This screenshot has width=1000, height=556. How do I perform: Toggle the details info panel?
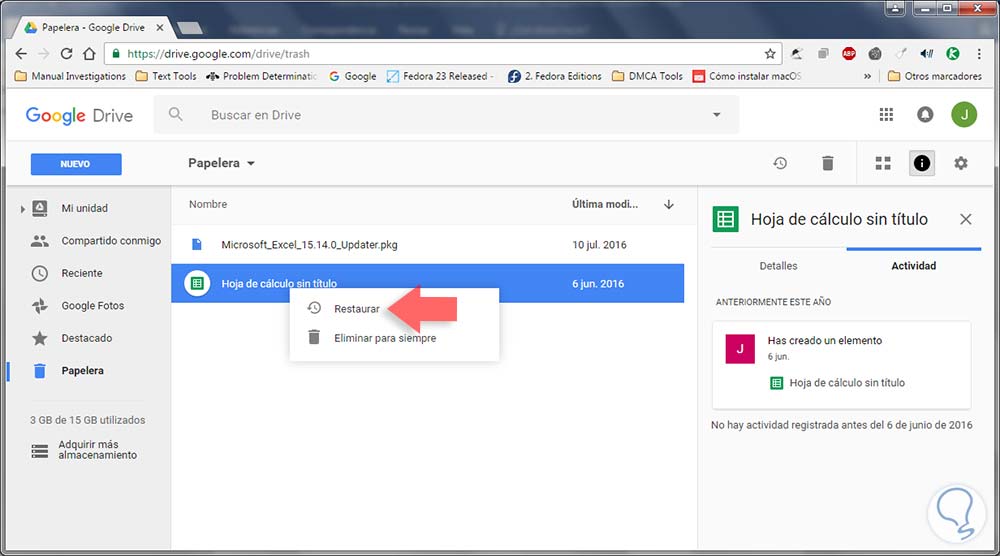[922, 163]
